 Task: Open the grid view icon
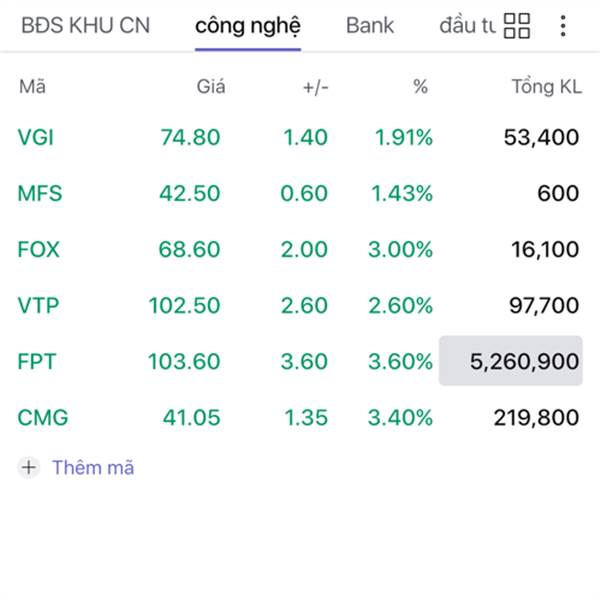[517, 26]
